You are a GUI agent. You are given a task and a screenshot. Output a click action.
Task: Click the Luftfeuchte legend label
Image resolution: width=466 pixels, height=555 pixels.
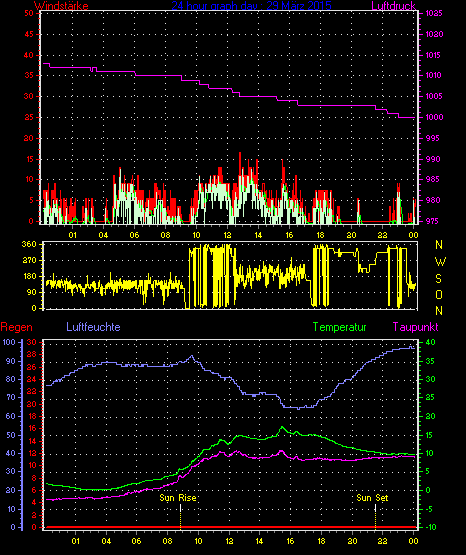tap(93, 327)
